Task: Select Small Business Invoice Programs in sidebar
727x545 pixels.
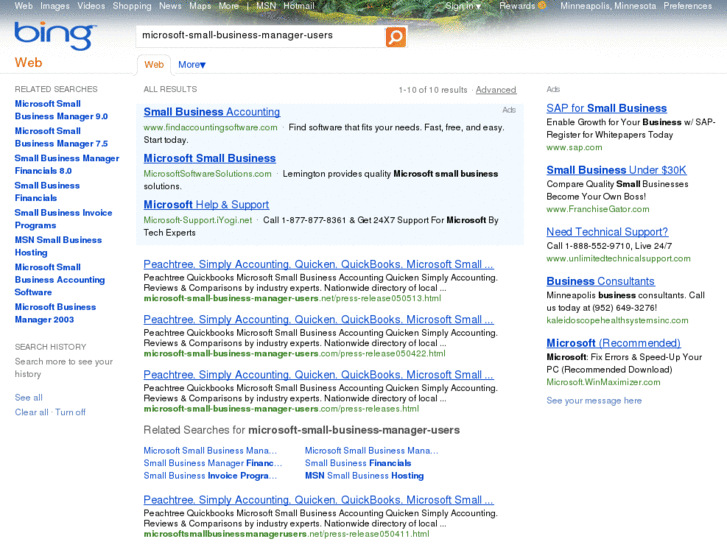Action: 63,219
